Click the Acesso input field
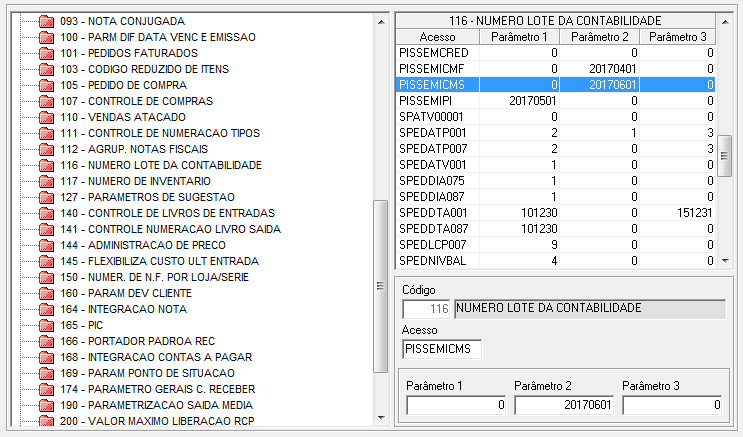This screenshot has height=437, width=743. [x=442, y=349]
